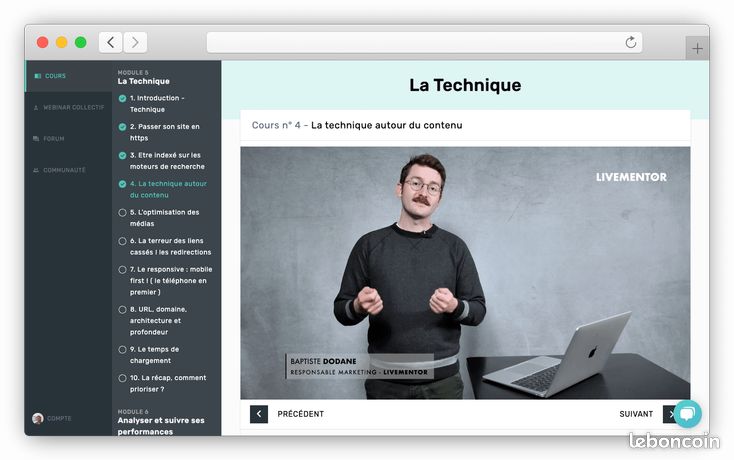Click the browser address bar
Screen dimensions: 734x460
coord(424,43)
